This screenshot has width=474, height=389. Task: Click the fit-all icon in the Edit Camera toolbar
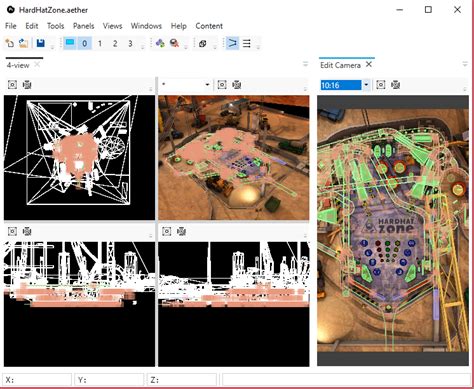[x=395, y=85]
